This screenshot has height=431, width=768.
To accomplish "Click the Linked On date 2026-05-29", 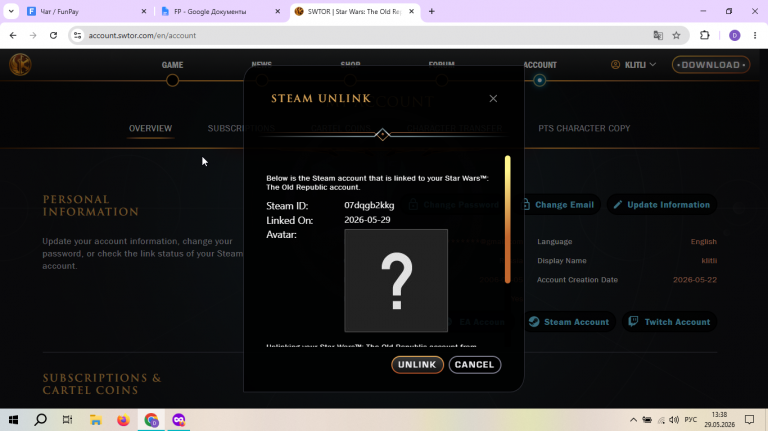I will pyautogui.click(x=367, y=220).
